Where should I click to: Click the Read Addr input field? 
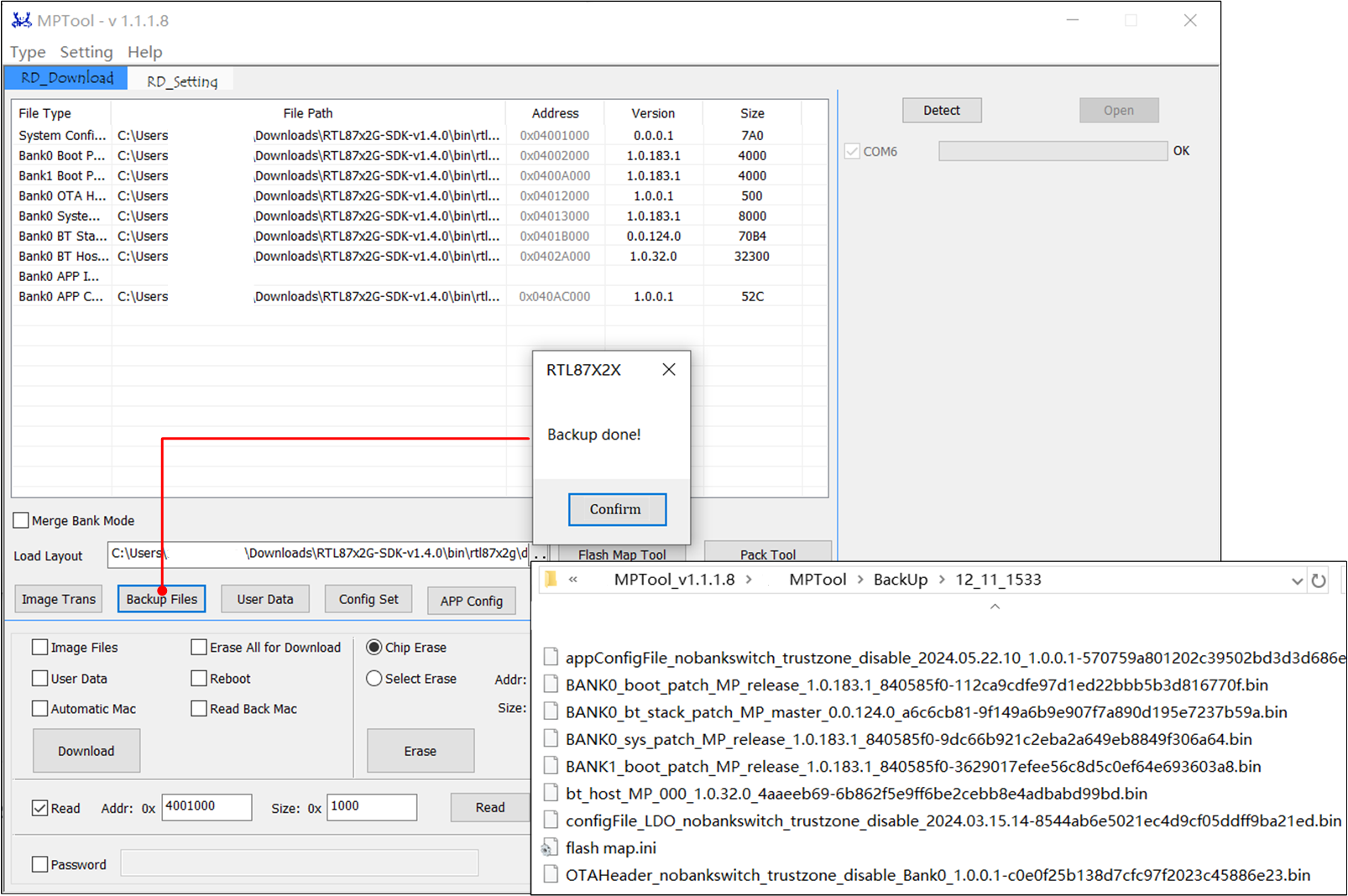[x=206, y=807]
